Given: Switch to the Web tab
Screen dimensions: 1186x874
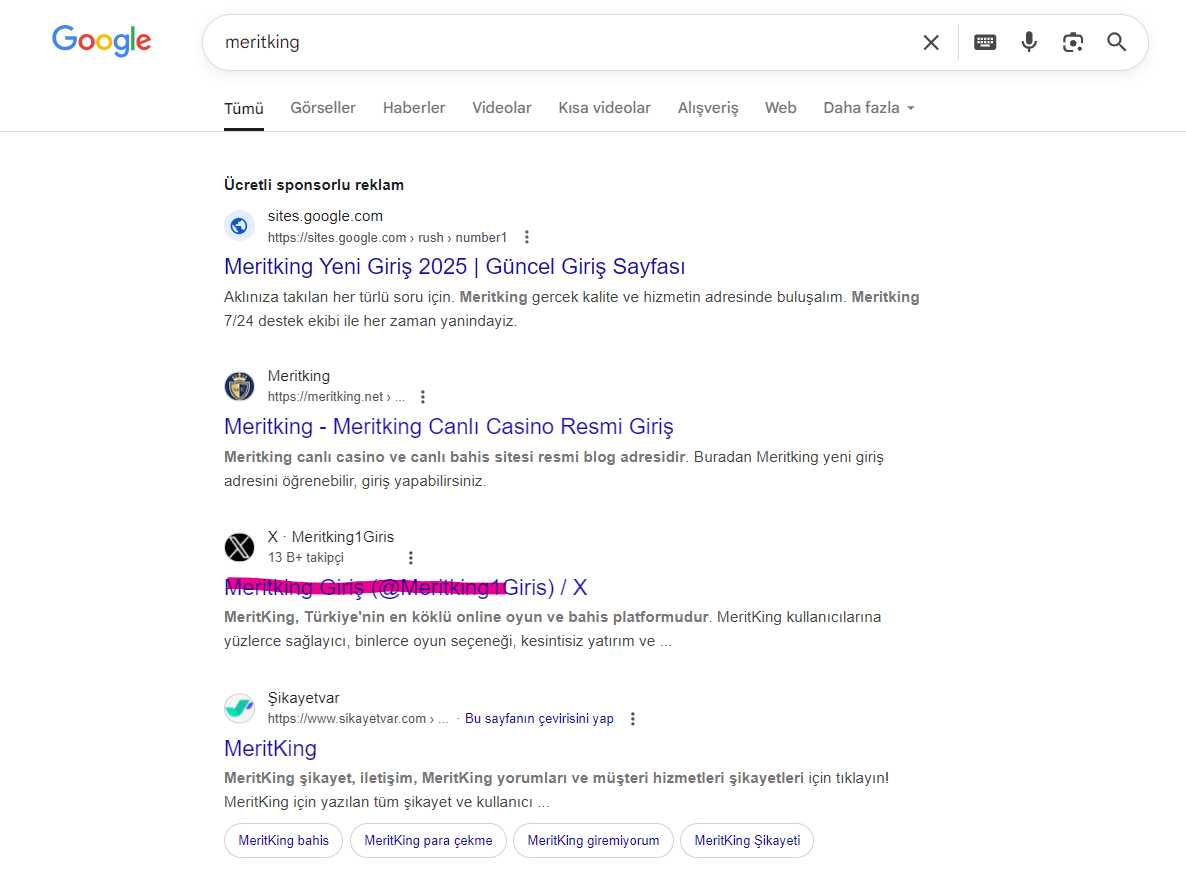Looking at the screenshot, I should tap(781, 107).
